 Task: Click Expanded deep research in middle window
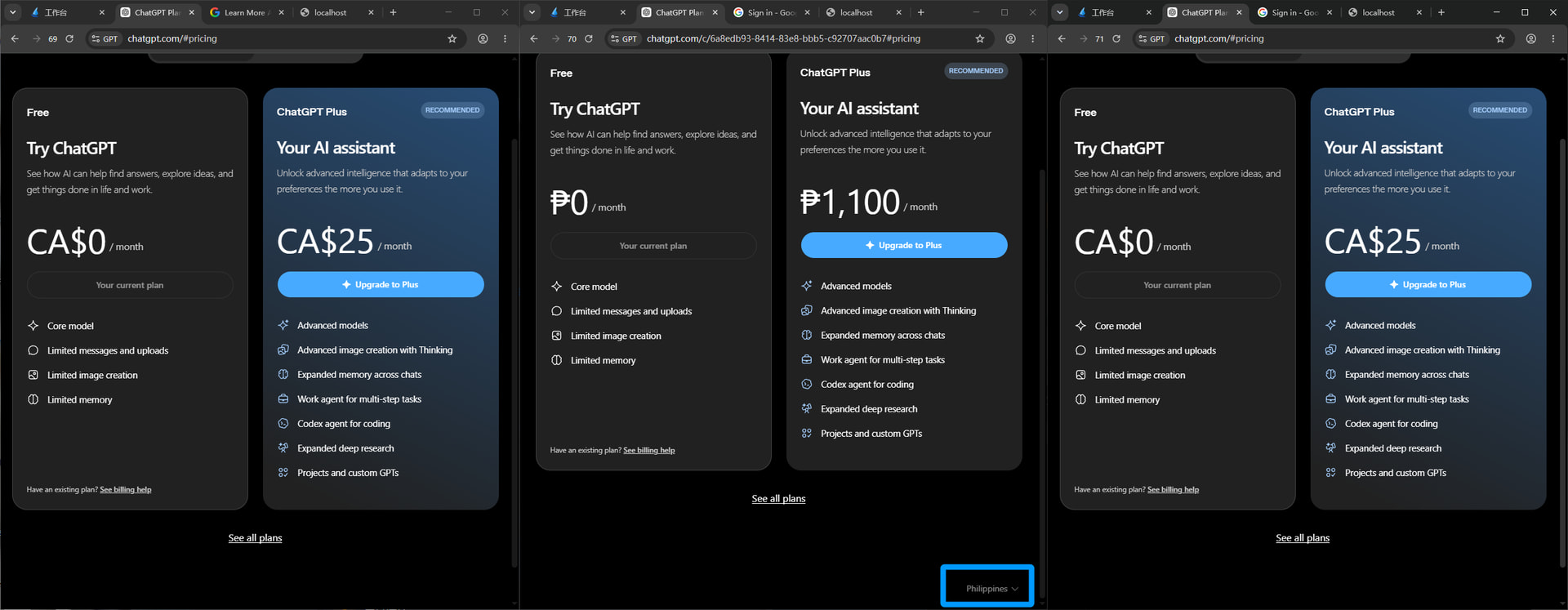(869, 409)
